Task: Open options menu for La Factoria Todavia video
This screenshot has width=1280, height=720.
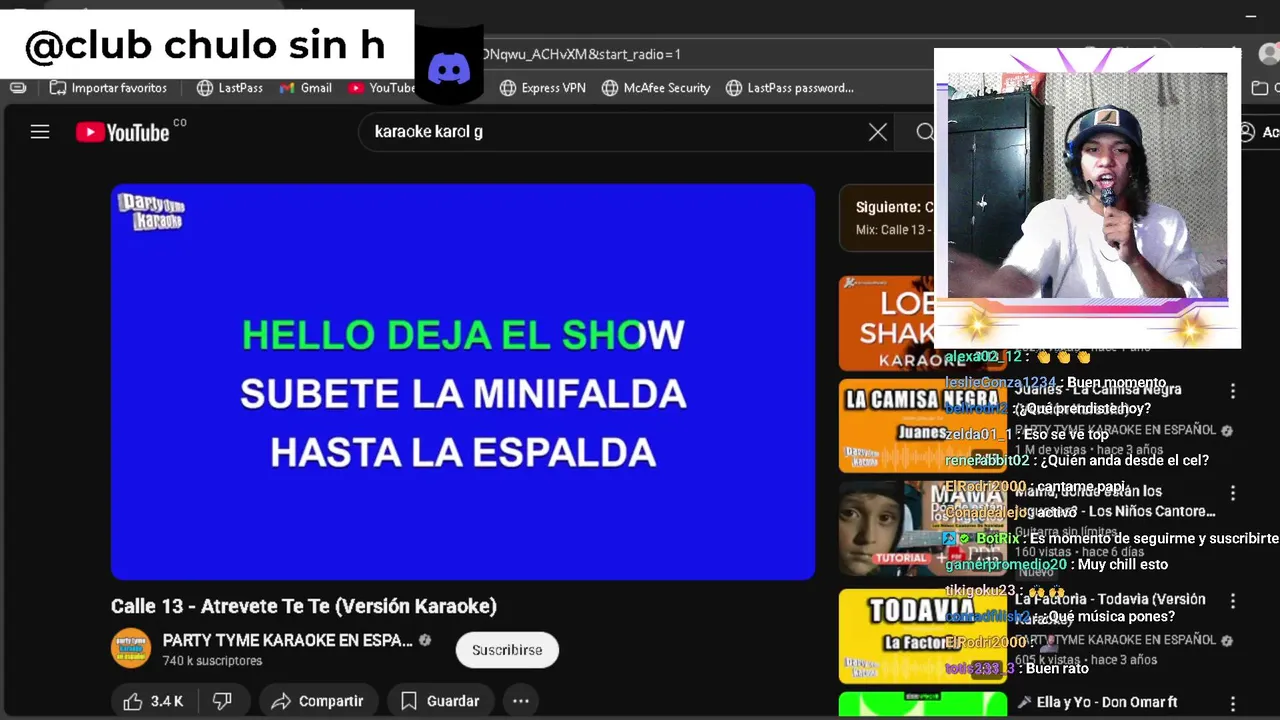Action: [1232, 601]
